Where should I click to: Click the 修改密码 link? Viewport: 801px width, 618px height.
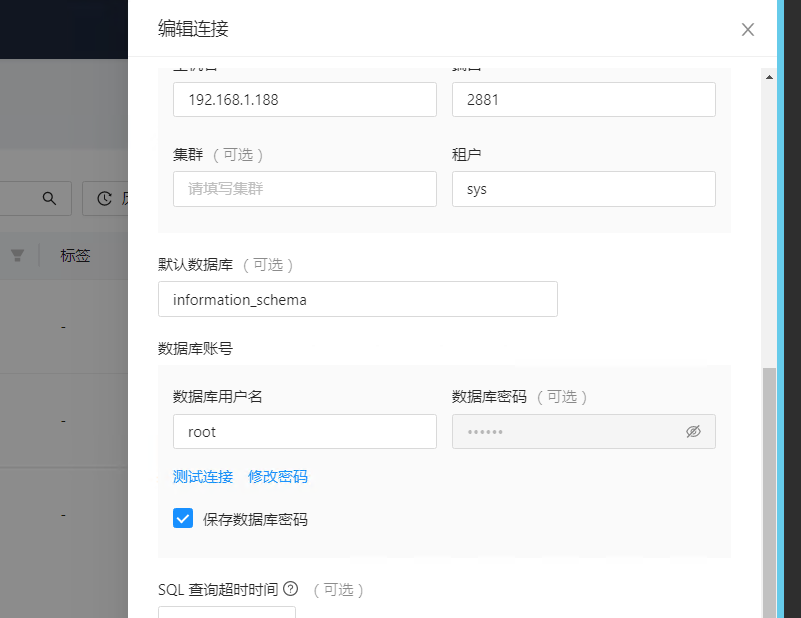[278, 476]
